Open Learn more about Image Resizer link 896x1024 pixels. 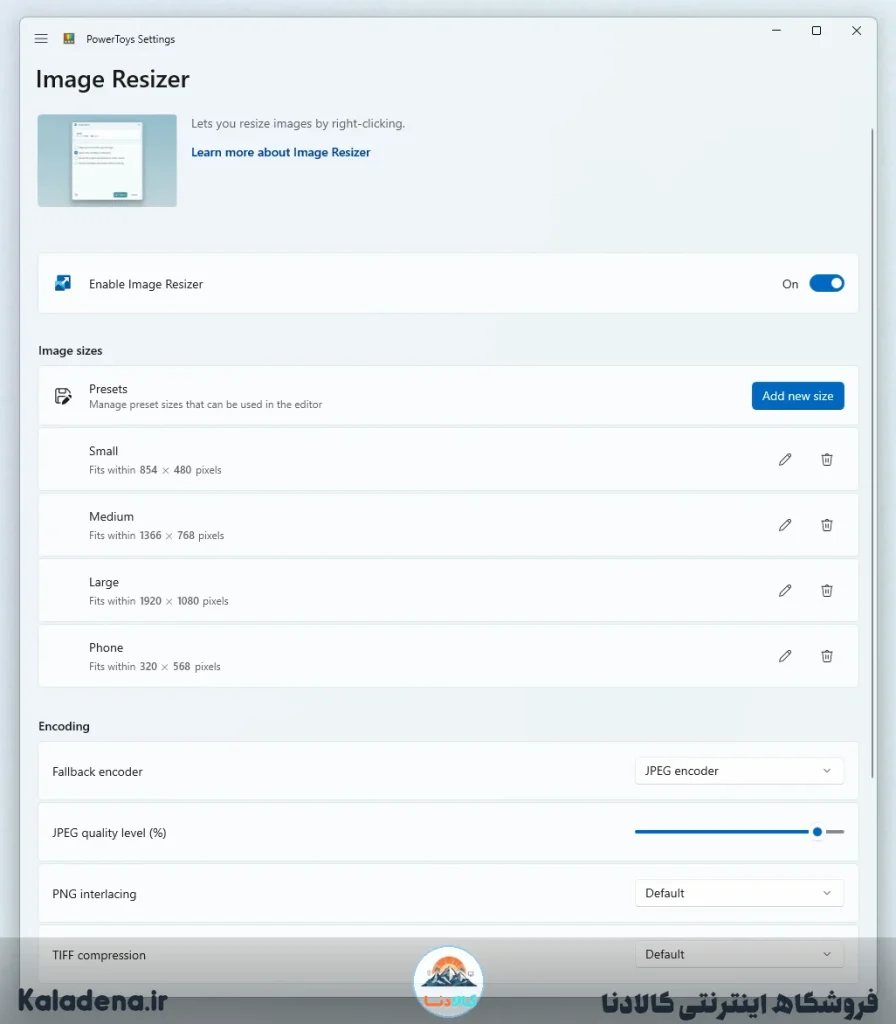point(280,152)
